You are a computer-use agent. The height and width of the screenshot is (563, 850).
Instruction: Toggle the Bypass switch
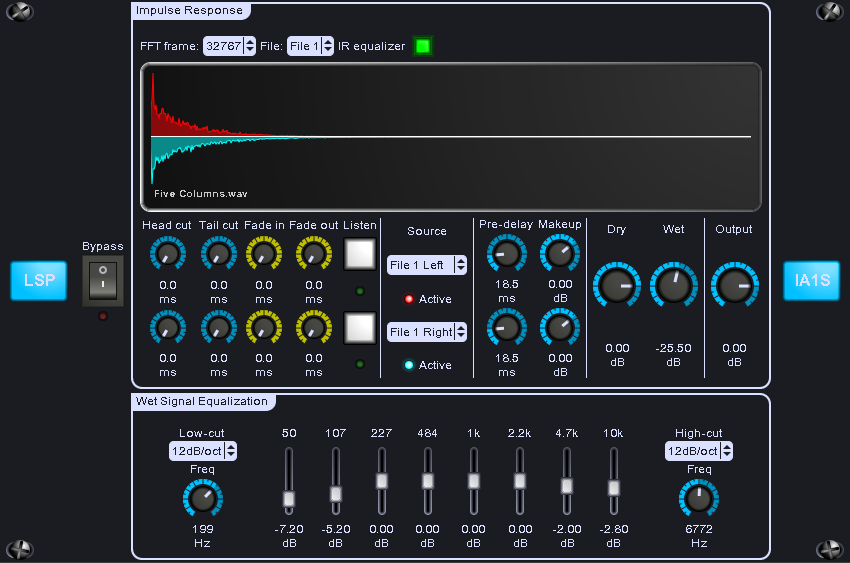pos(103,281)
